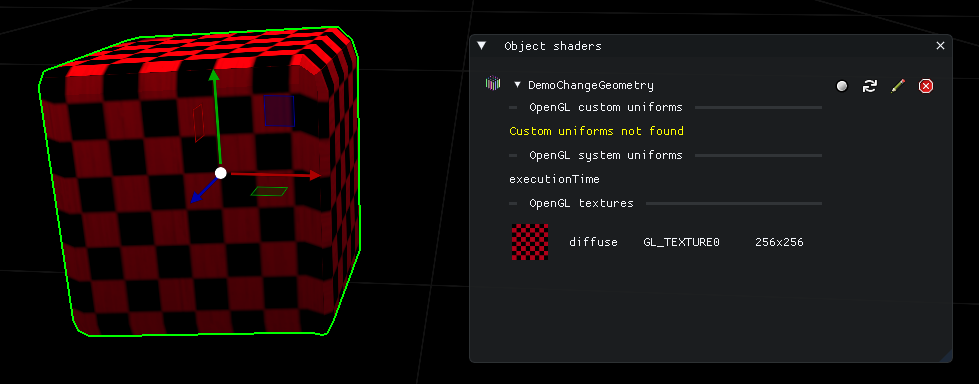Click the Object shaders panel title
The width and height of the screenshot is (979, 384).
[553, 46]
